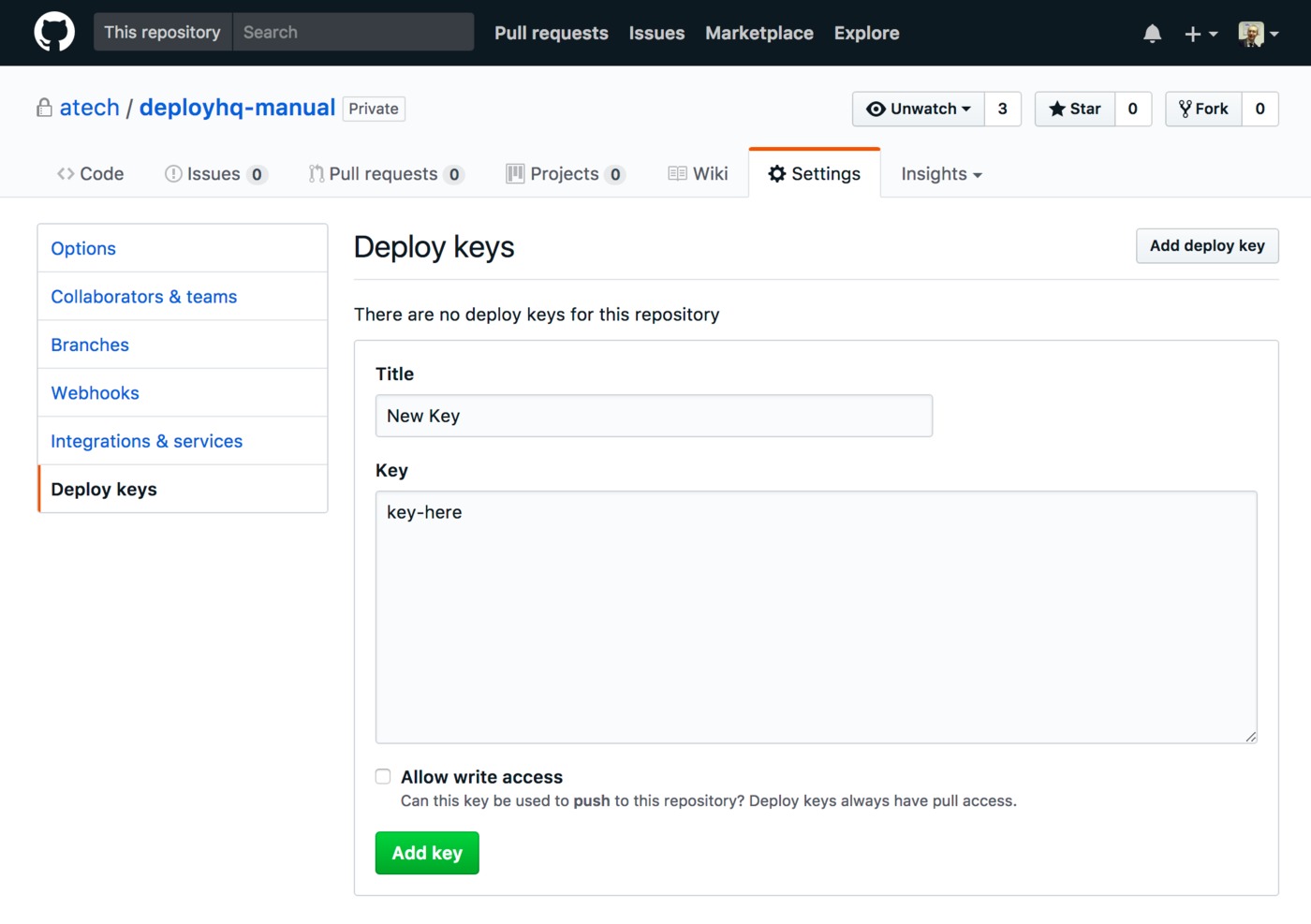Click the GitHub Octocat logo
This screenshot has height=924, width=1311.
pos(54,33)
